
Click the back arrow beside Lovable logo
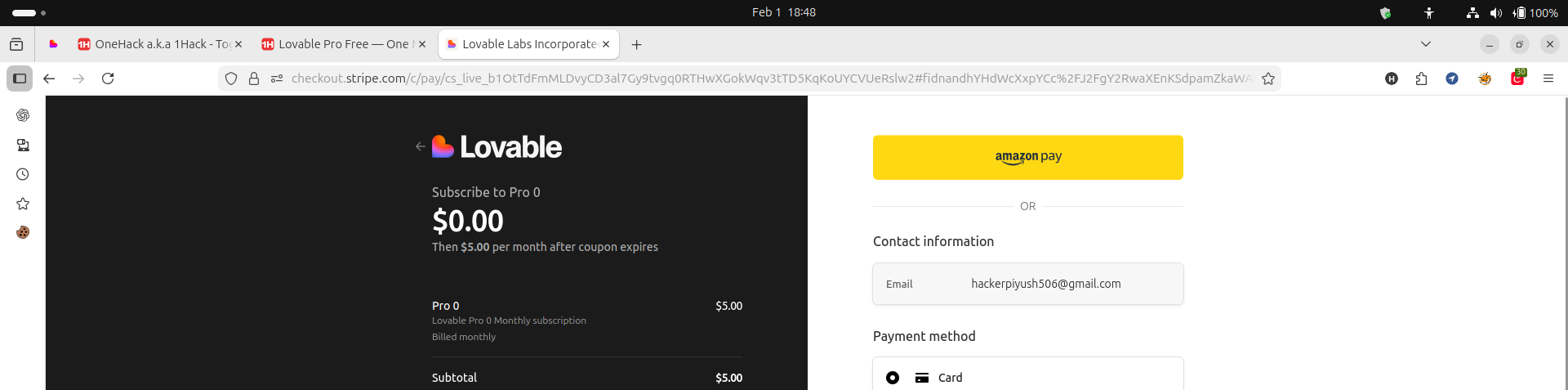[420, 146]
